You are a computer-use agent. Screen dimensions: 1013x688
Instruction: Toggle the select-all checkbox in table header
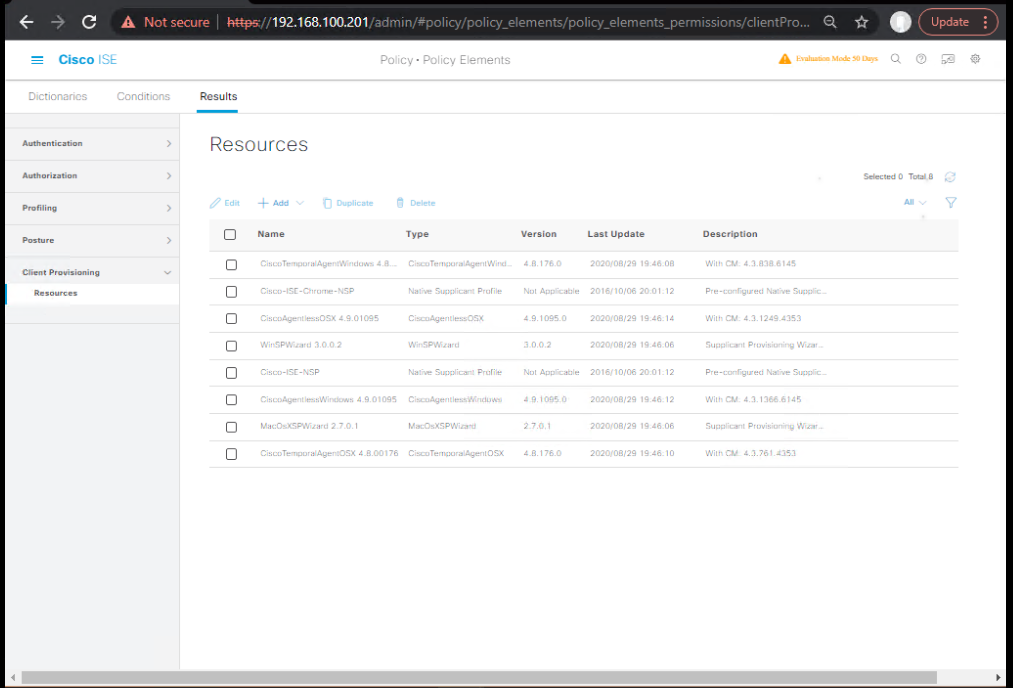[x=230, y=235]
